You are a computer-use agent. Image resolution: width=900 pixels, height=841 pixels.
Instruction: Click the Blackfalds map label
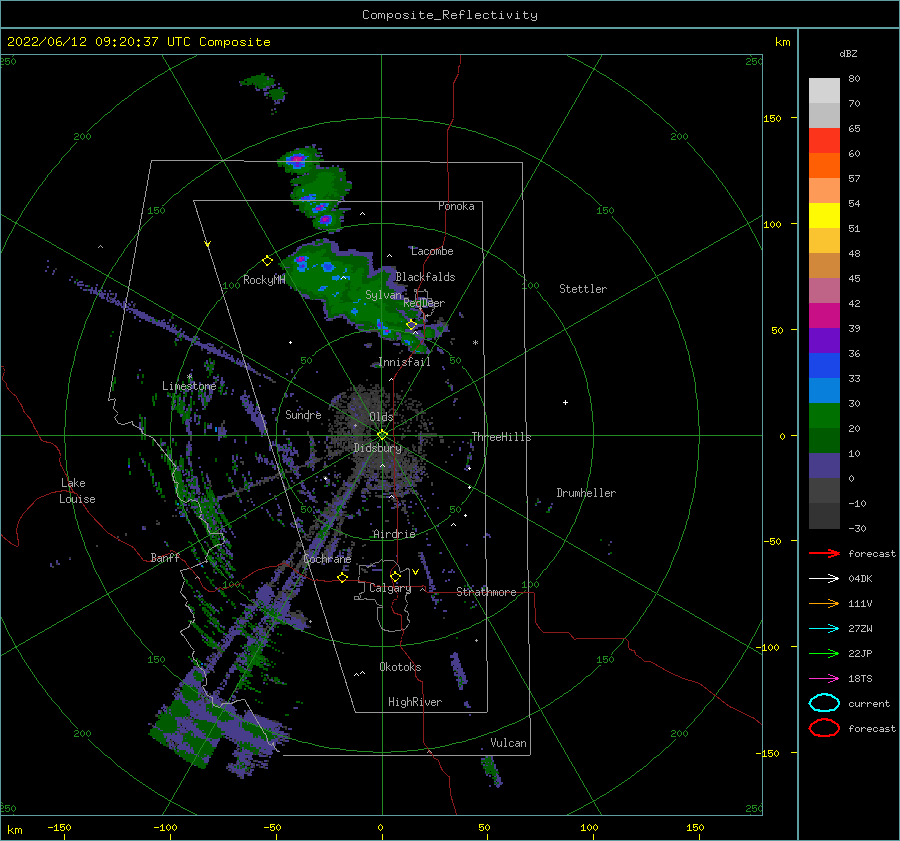[x=425, y=277]
